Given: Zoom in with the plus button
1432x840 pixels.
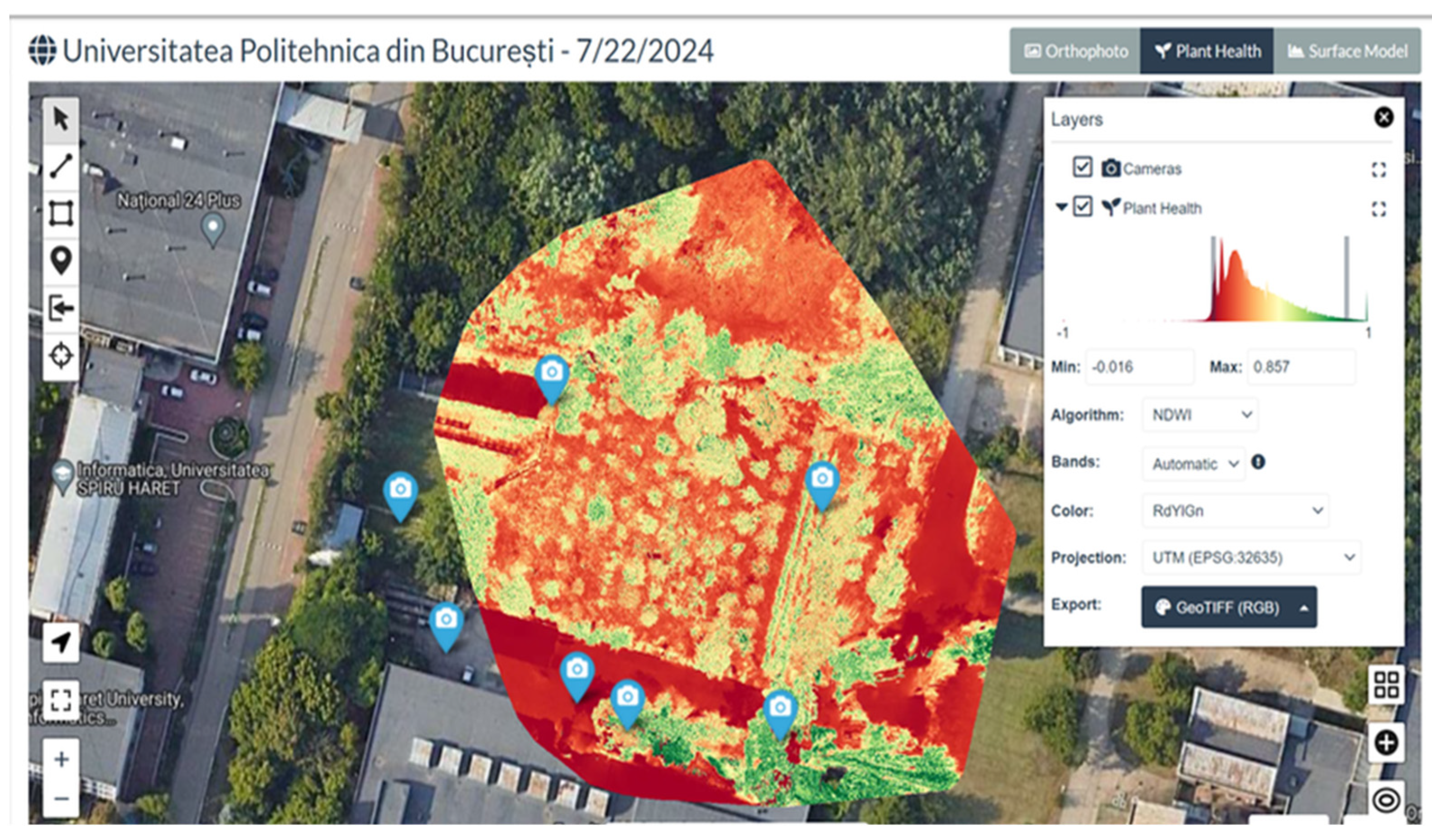Looking at the screenshot, I should (x=61, y=759).
